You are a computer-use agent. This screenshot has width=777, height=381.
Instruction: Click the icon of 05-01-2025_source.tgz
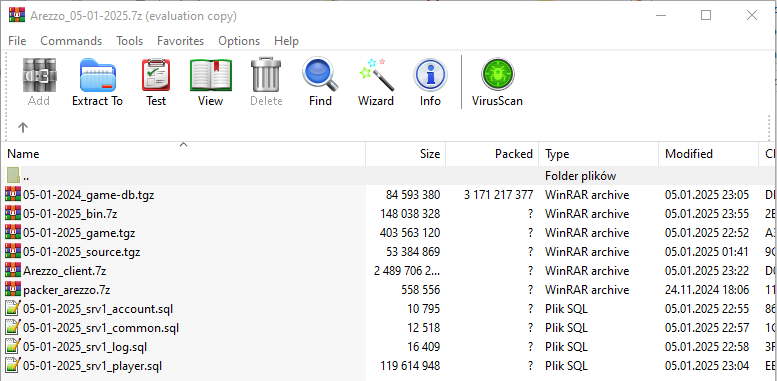(x=13, y=251)
